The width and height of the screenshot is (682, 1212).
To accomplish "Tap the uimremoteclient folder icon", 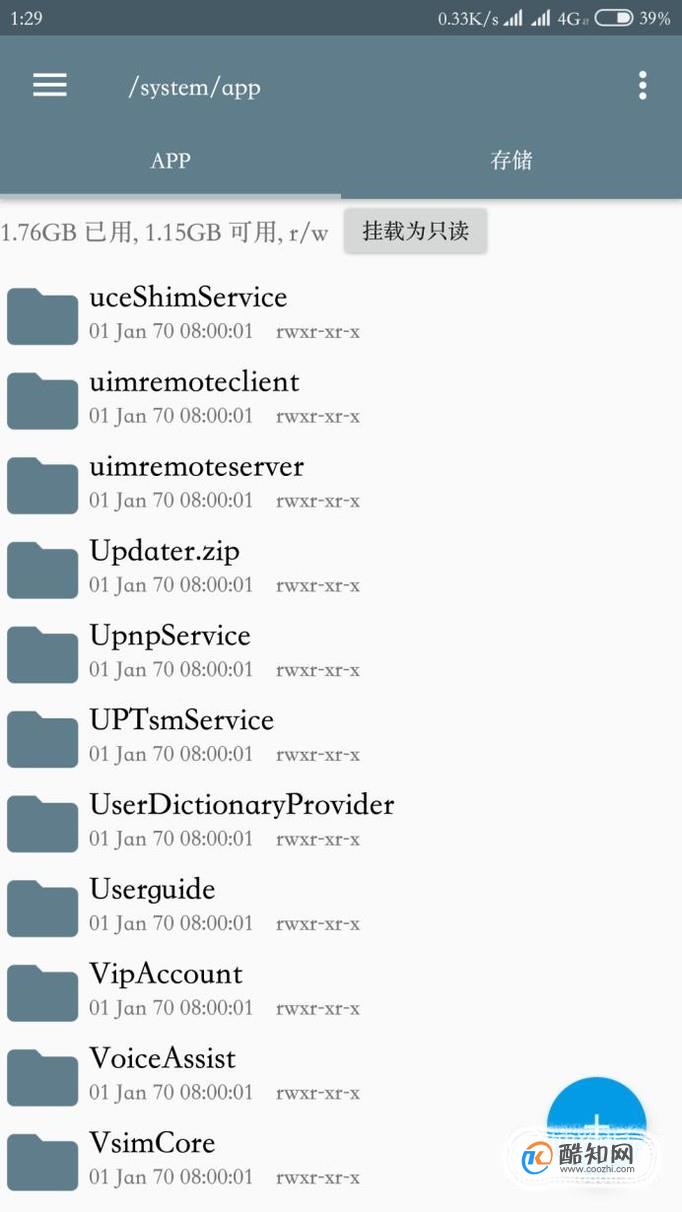I will pos(42,400).
